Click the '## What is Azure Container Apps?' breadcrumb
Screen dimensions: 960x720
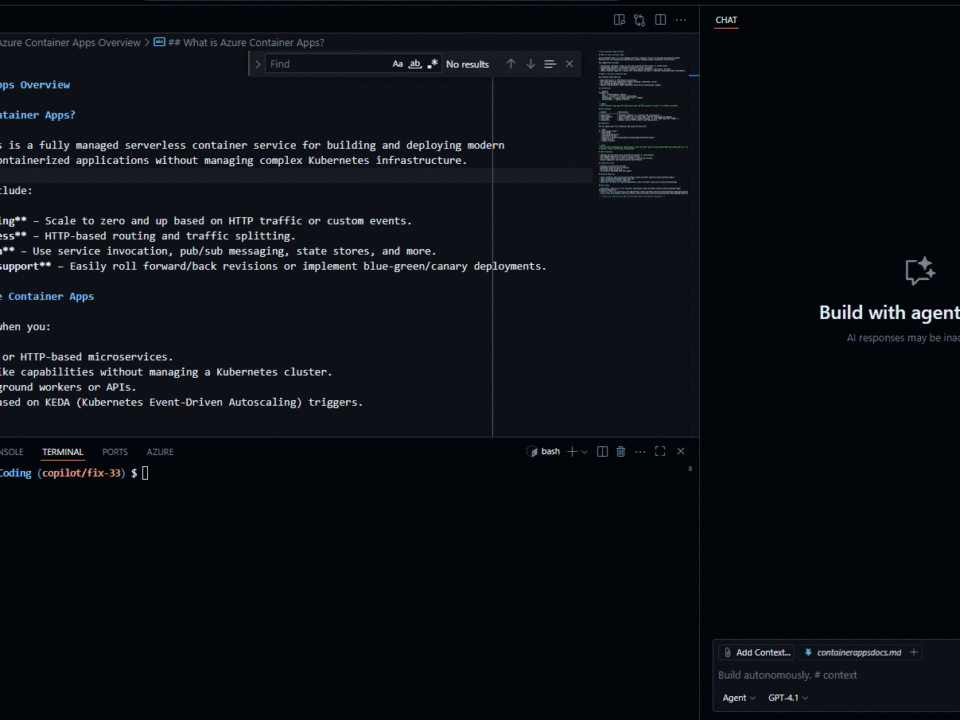pyautogui.click(x=246, y=42)
